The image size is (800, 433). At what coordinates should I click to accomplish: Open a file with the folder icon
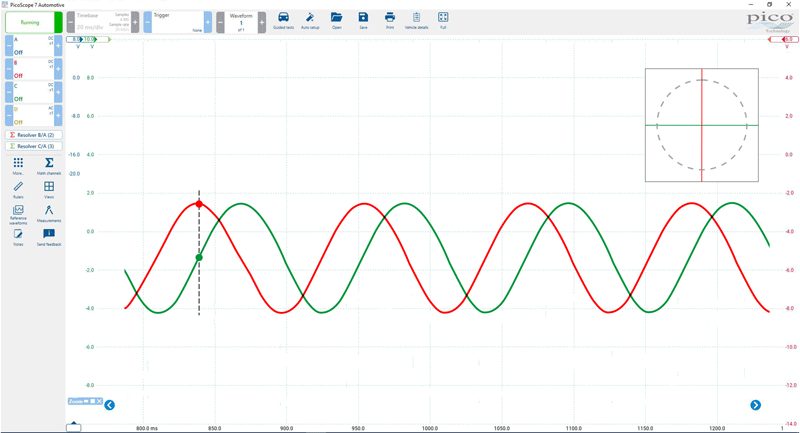pyautogui.click(x=336, y=20)
